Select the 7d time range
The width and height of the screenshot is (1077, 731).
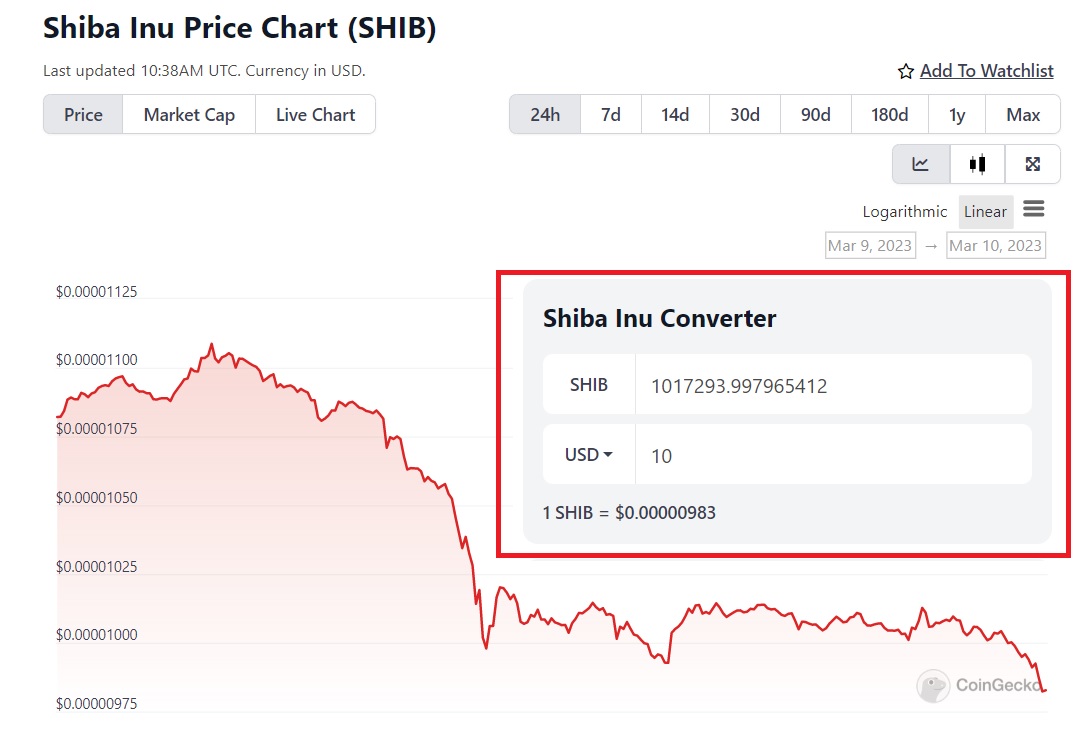tap(610, 114)
